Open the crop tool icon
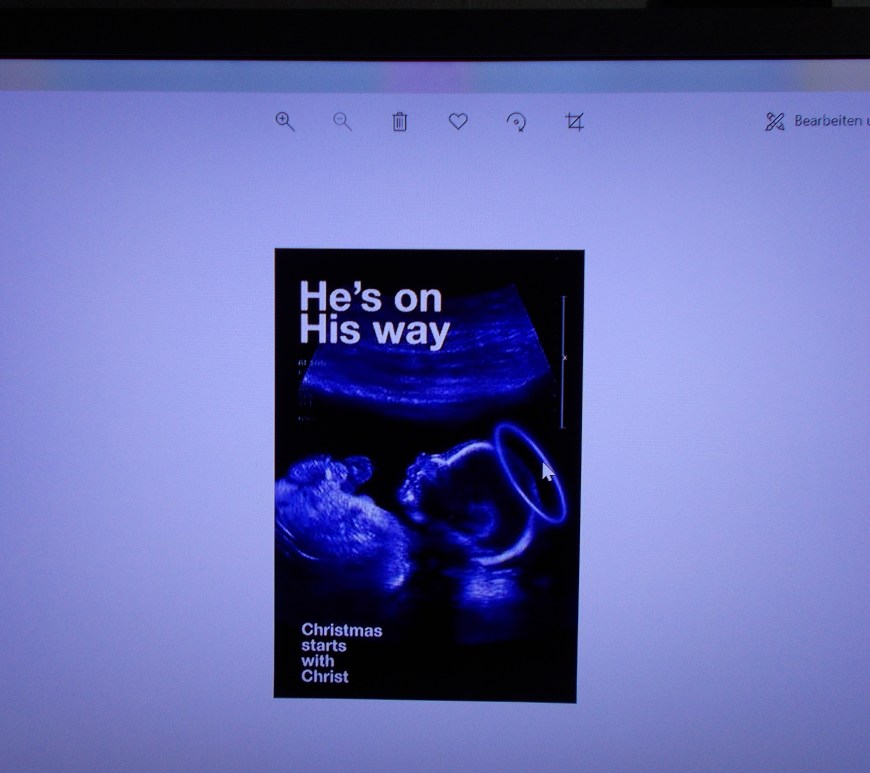The width and height of the screenshot is (870, 773). point(574,122)
